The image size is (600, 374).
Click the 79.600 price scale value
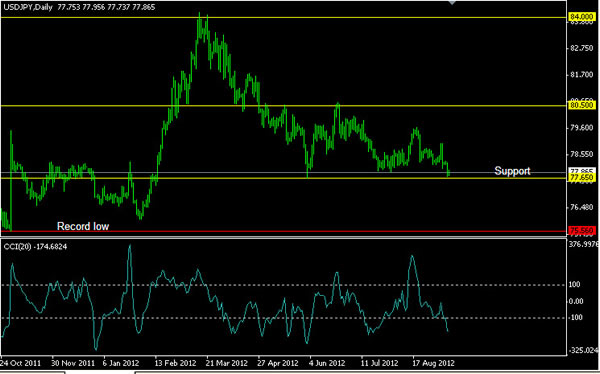coord(582,128)
